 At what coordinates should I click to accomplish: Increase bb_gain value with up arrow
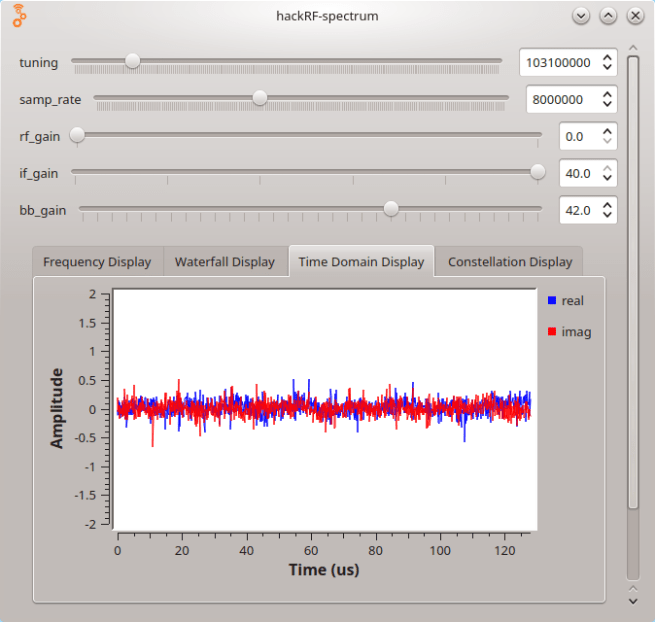606,205
